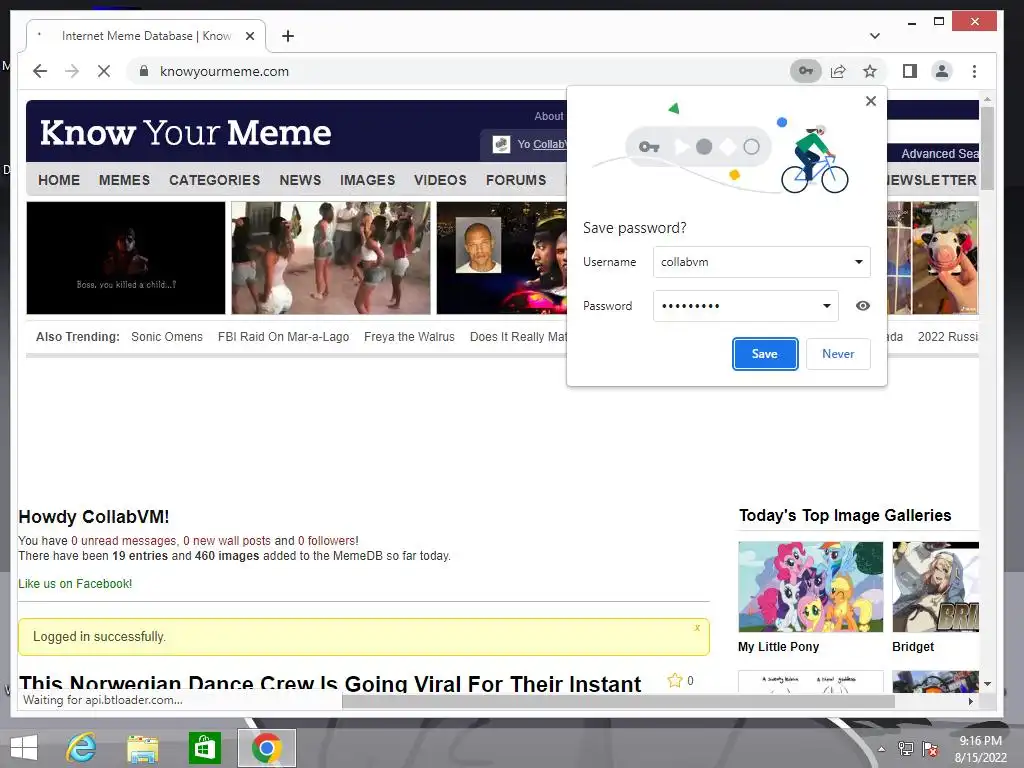Open Freya the Walrus trending link
Screen dimensions: 1024x768
pyautogui.click(x=409, y=337)
